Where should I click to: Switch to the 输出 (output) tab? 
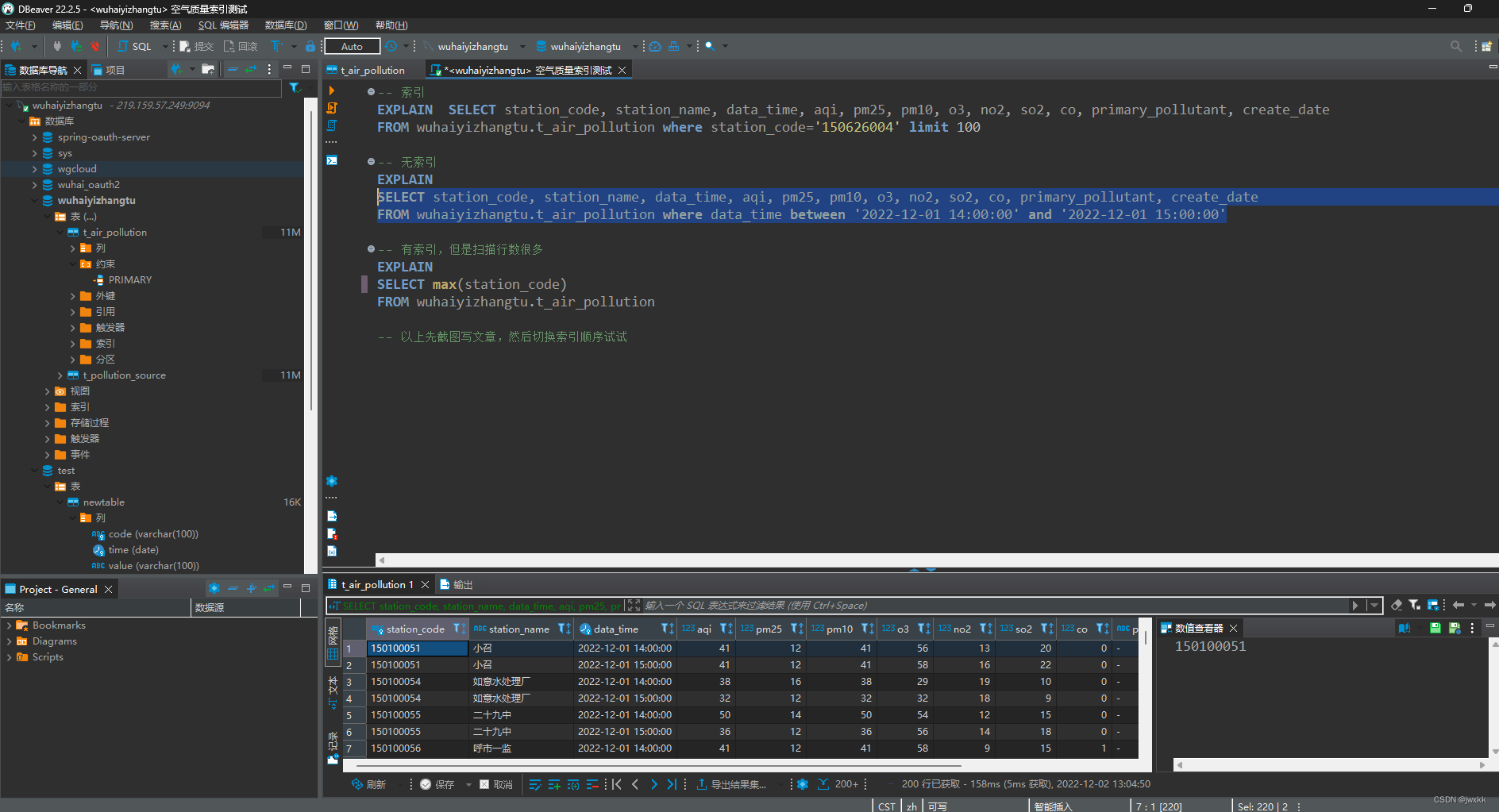[457, 585]
